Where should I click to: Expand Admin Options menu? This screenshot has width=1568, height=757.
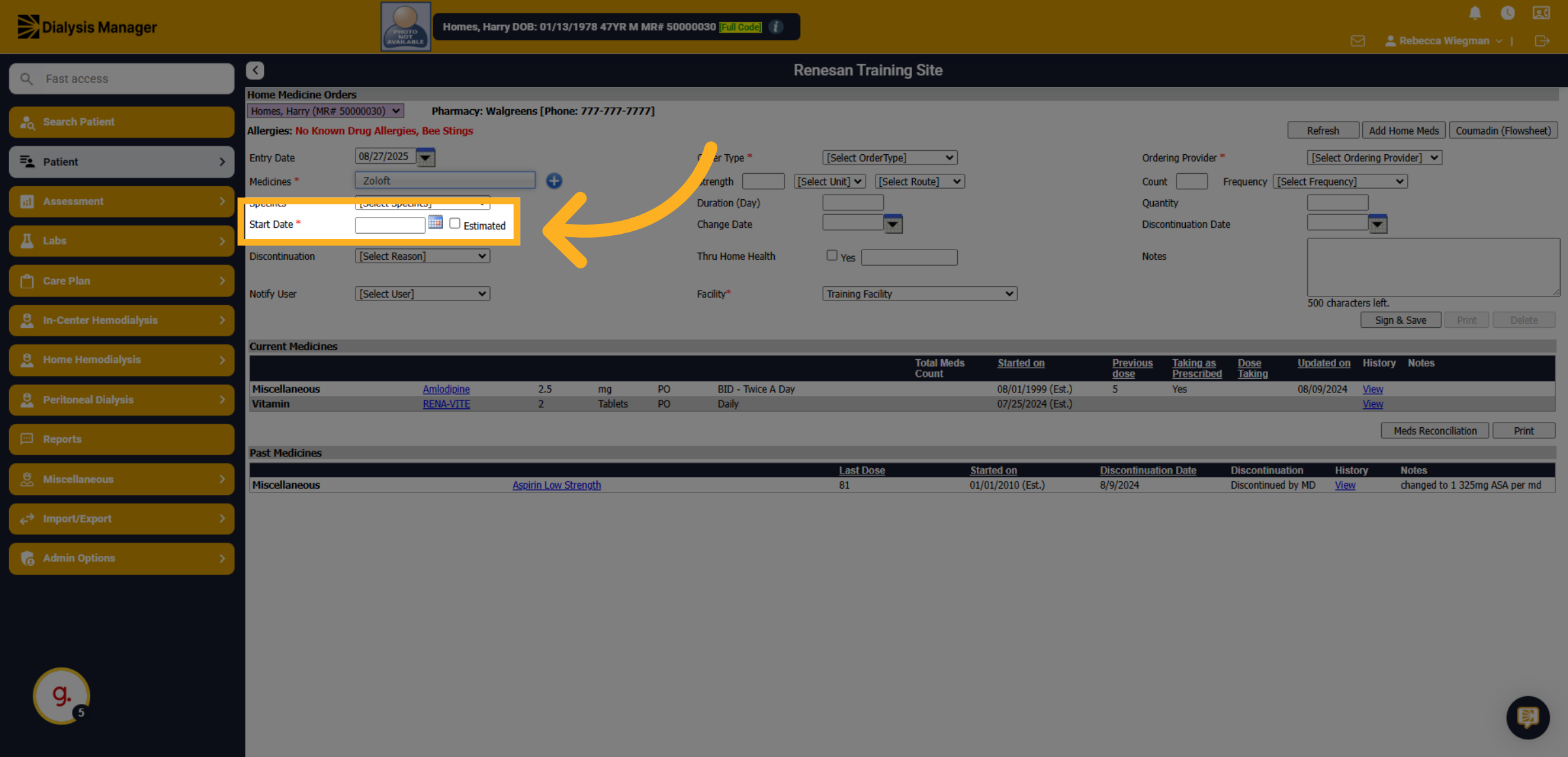[122, 558]
